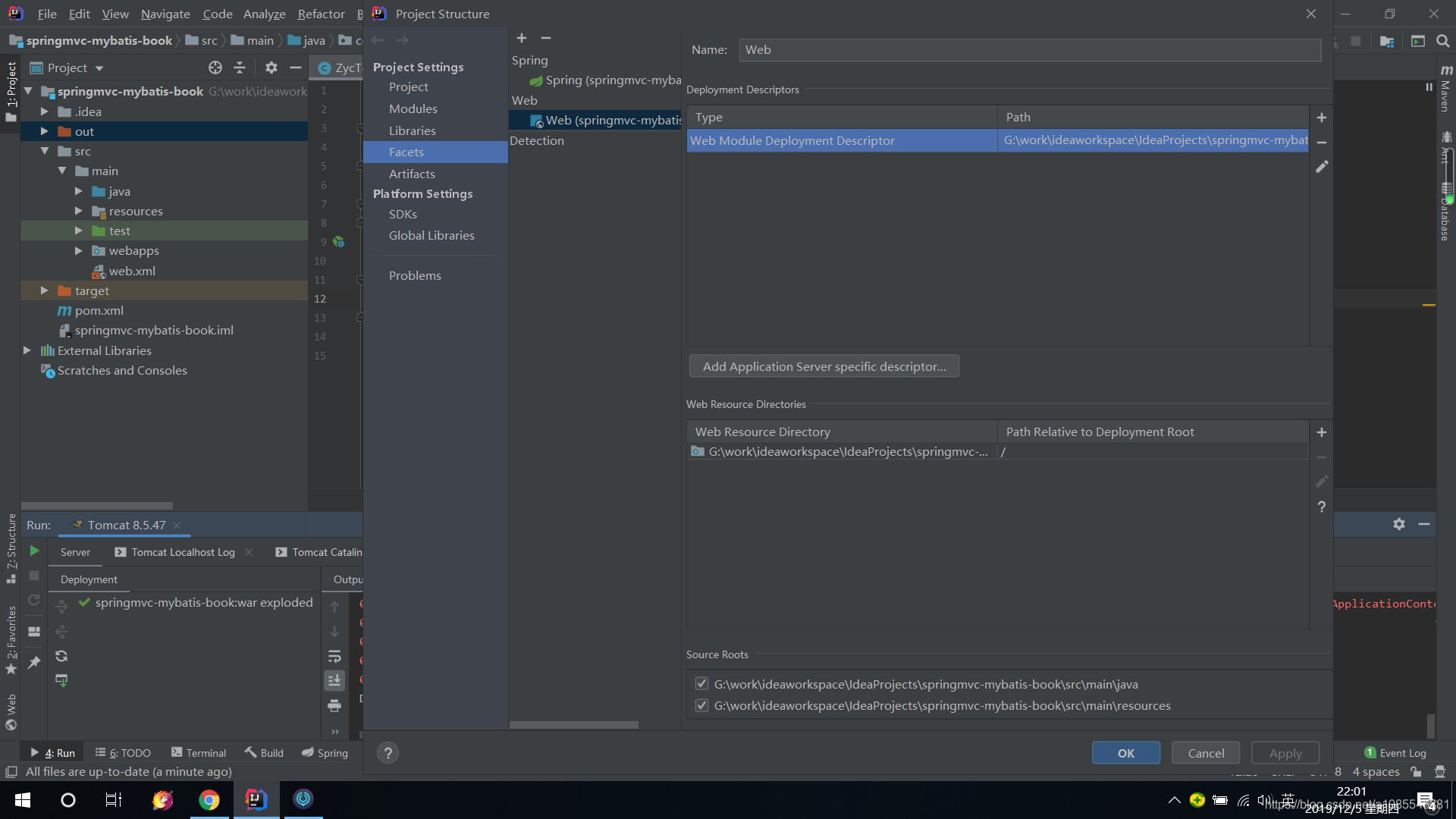1456x819 pixels.
Task: Open IDE search everywhere magnifier
Action: [1443, 41]
